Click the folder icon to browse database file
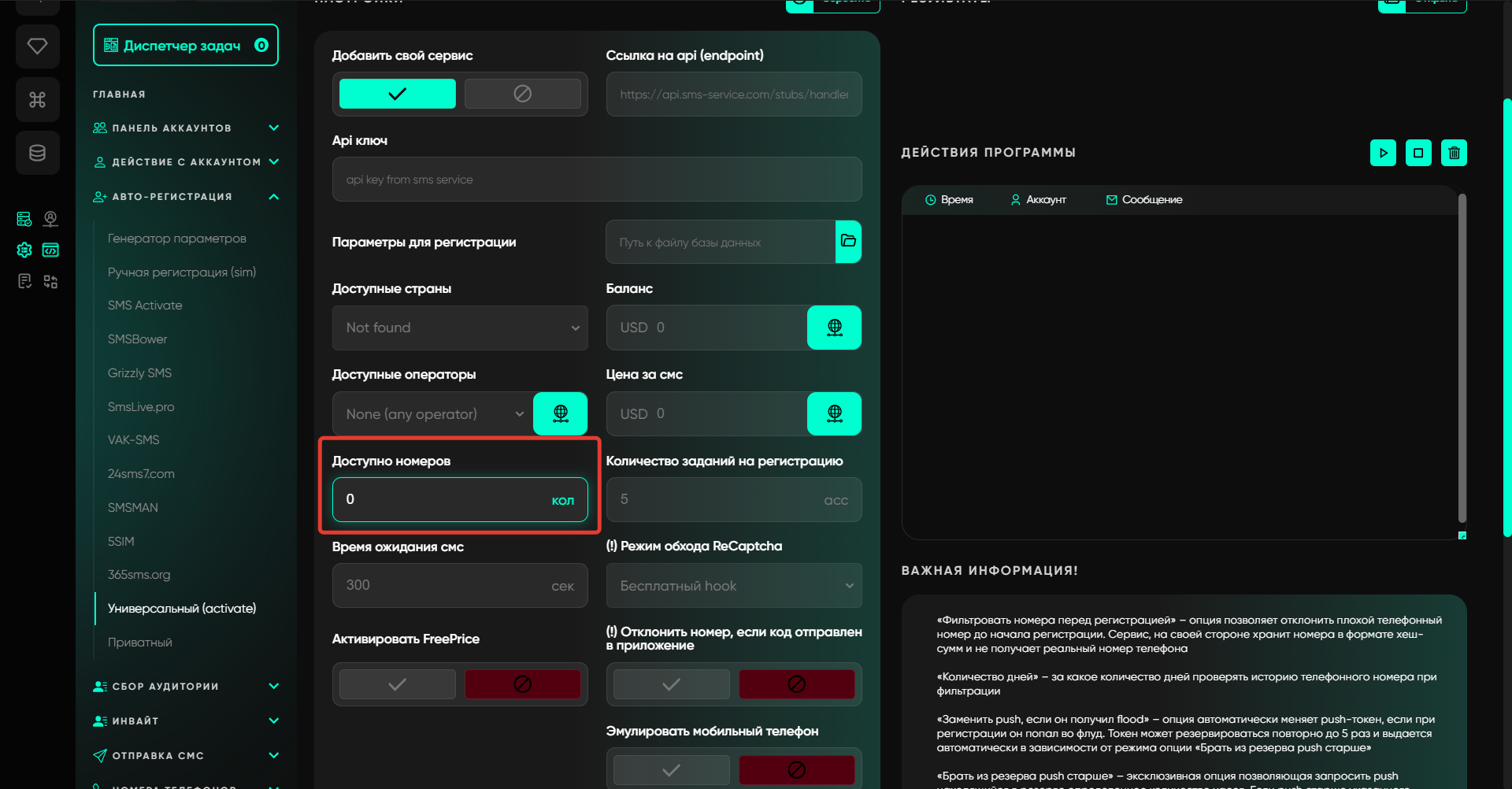Image resolution: width=1512 pixels, height=789 pixels. pyautogui.click(x=848, y=242)
